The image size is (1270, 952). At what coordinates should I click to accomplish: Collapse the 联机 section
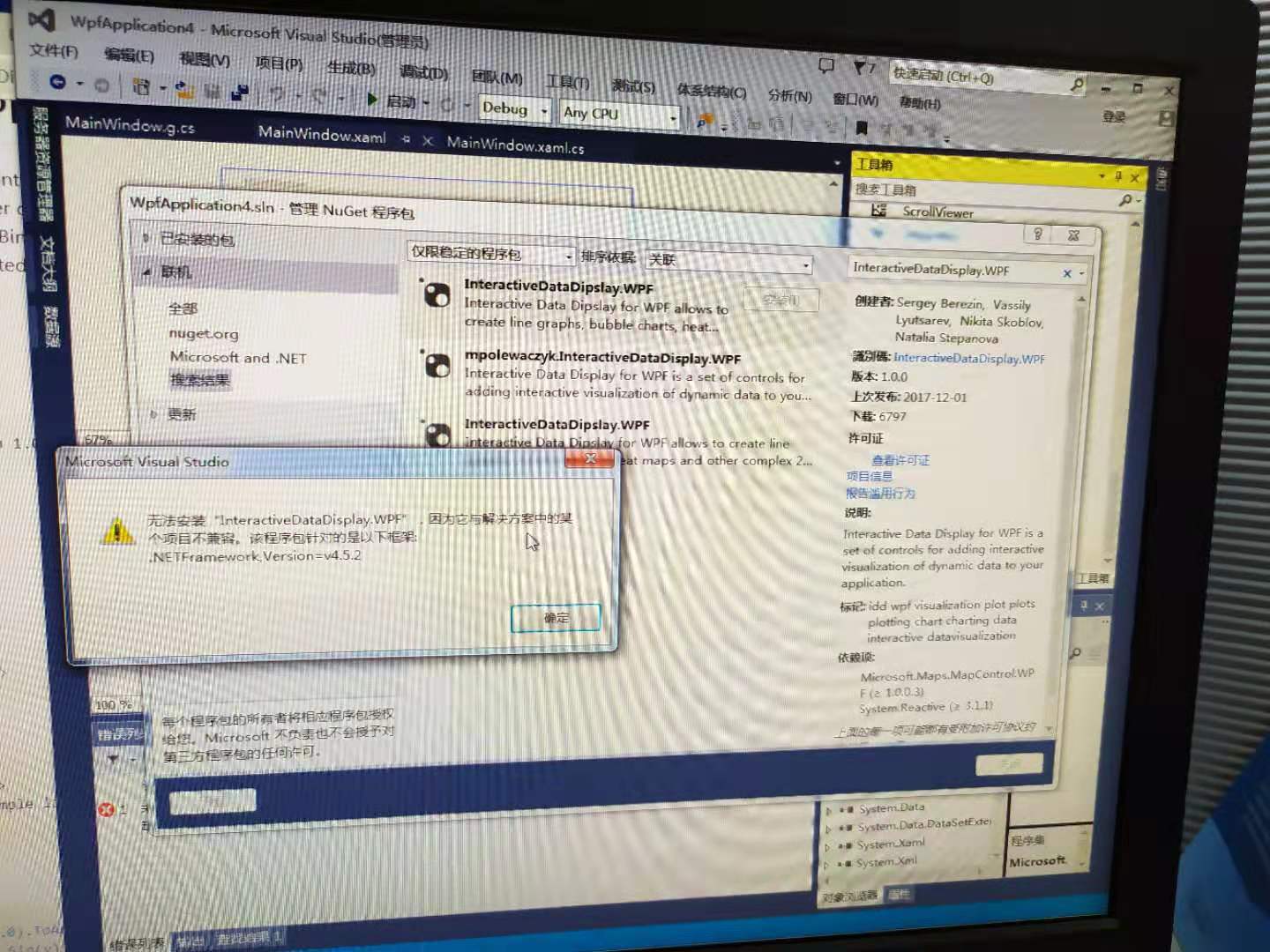tap(146, 272)
